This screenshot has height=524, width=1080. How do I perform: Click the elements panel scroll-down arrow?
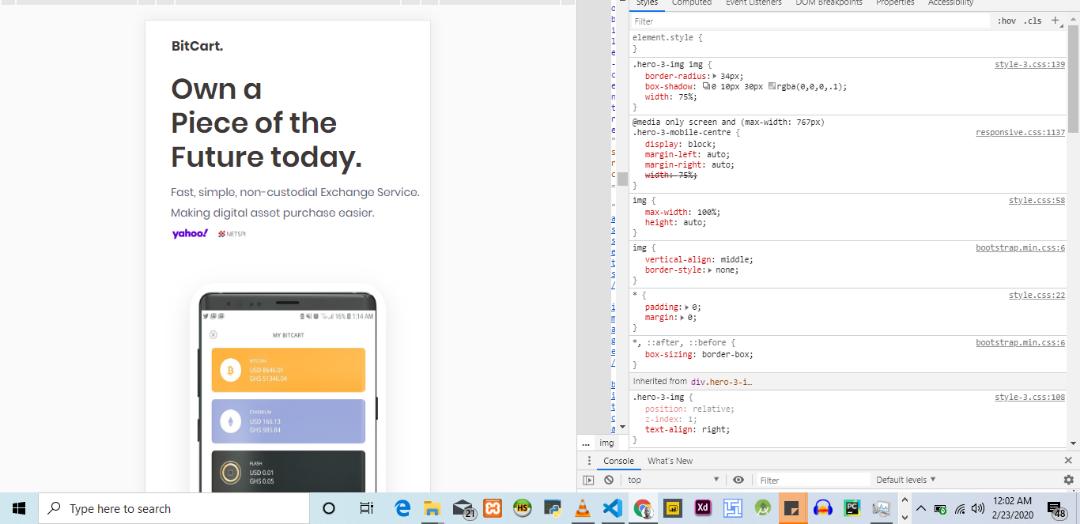click(623, 427)
